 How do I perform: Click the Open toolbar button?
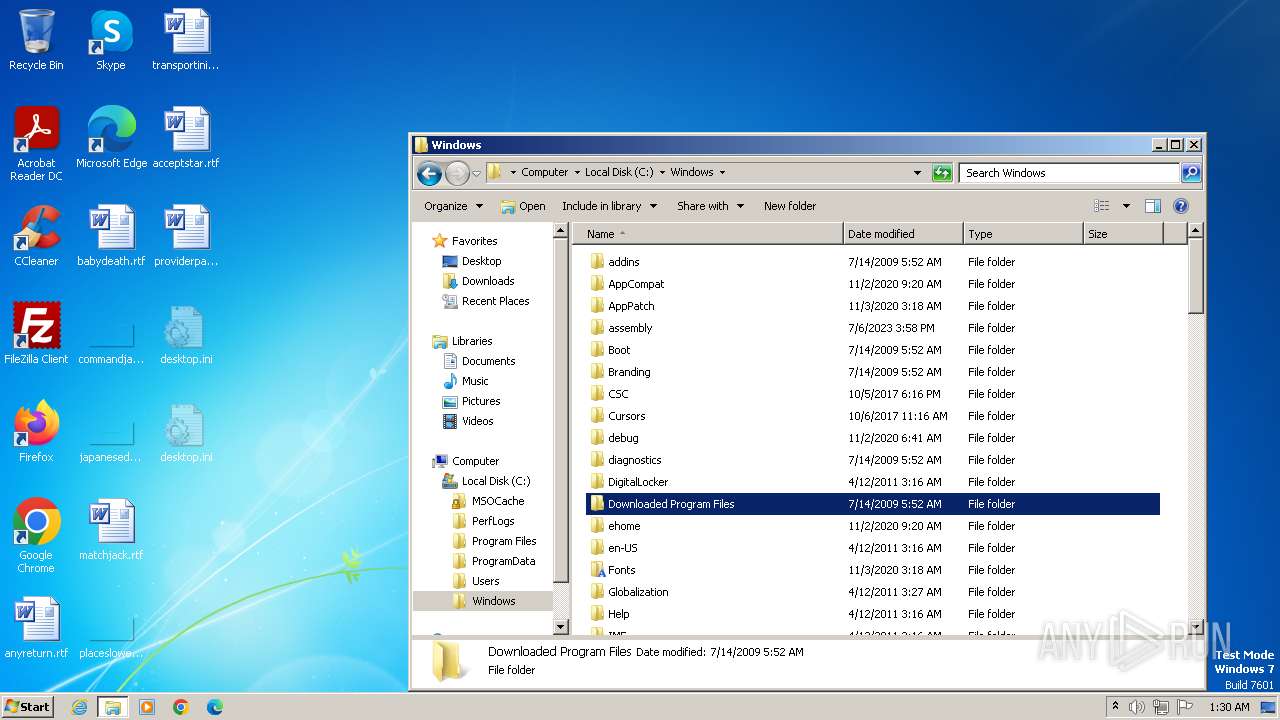[523, 206]
